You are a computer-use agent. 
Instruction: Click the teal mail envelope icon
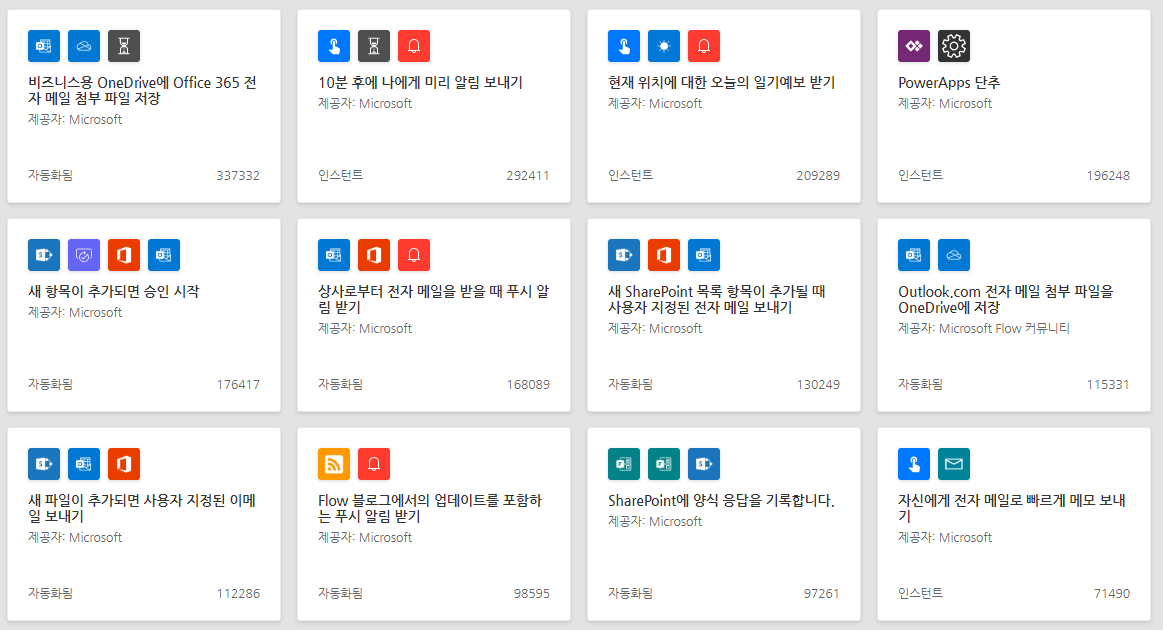click(x=954, y=464)
